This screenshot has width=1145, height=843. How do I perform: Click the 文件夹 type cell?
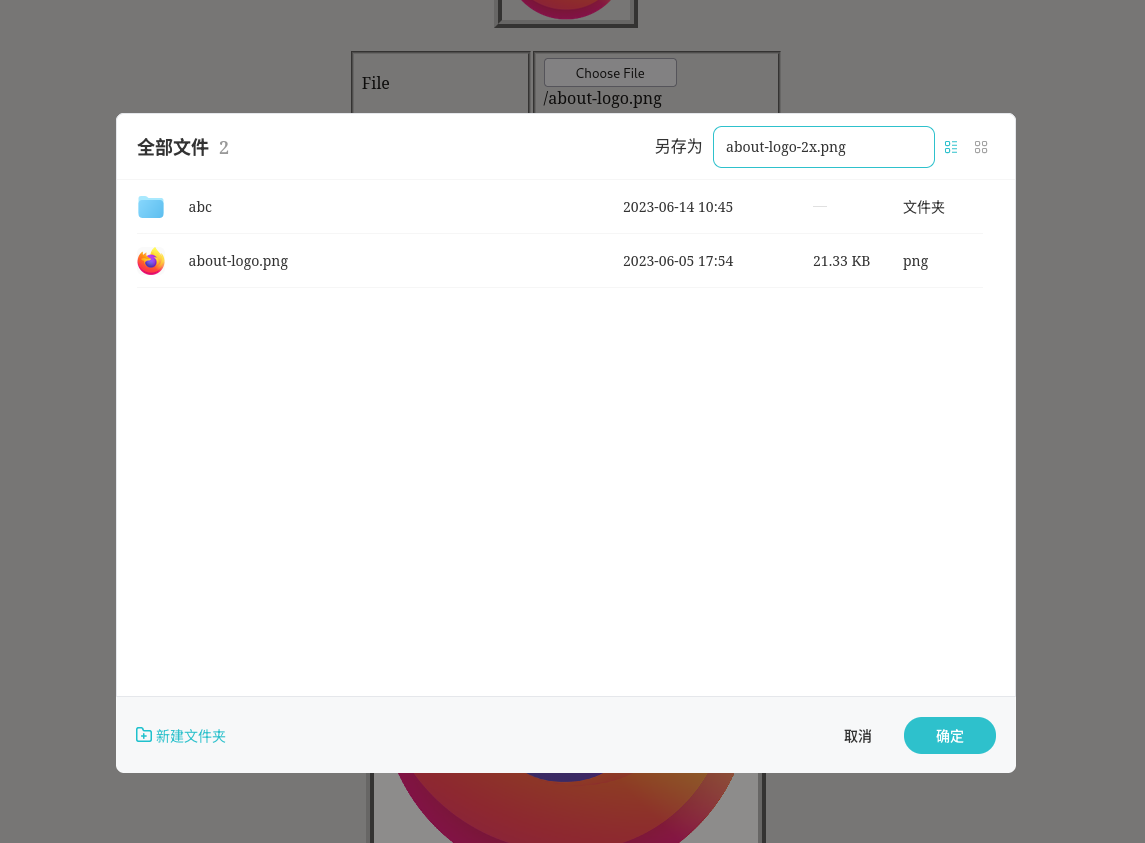click(924, 207)
